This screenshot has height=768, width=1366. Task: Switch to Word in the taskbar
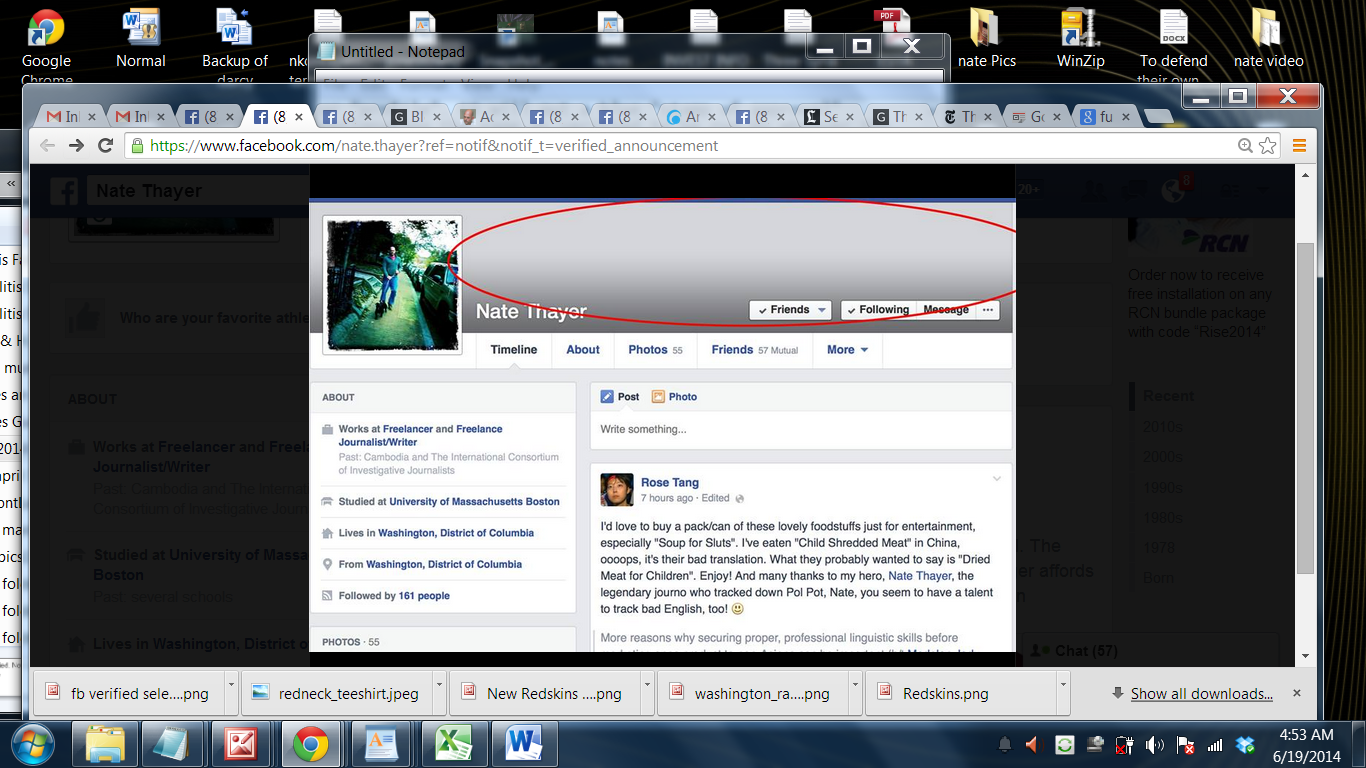coord(522,744)
